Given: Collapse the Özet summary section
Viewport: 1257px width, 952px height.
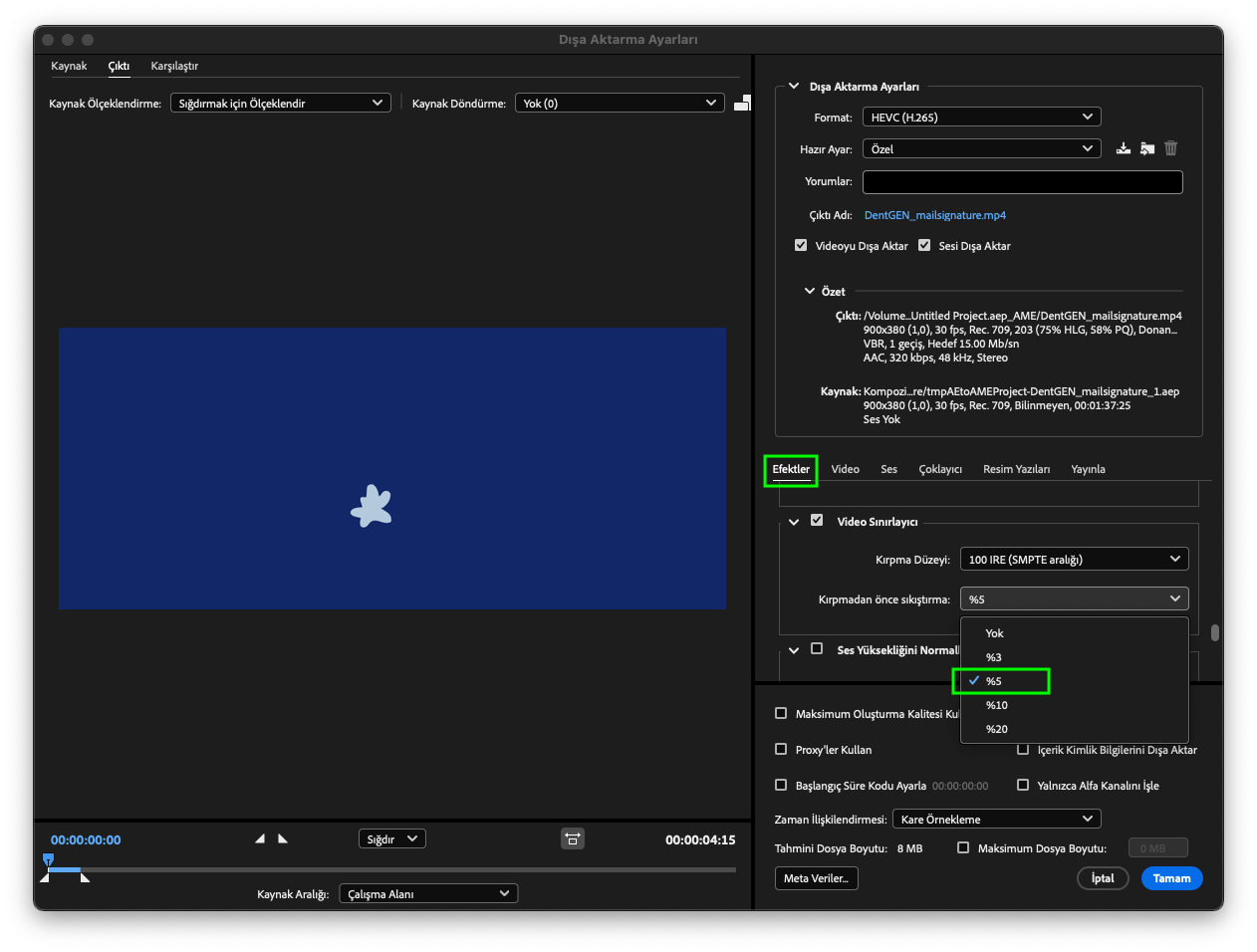Looking at the screenshot, I should (810, 291).
